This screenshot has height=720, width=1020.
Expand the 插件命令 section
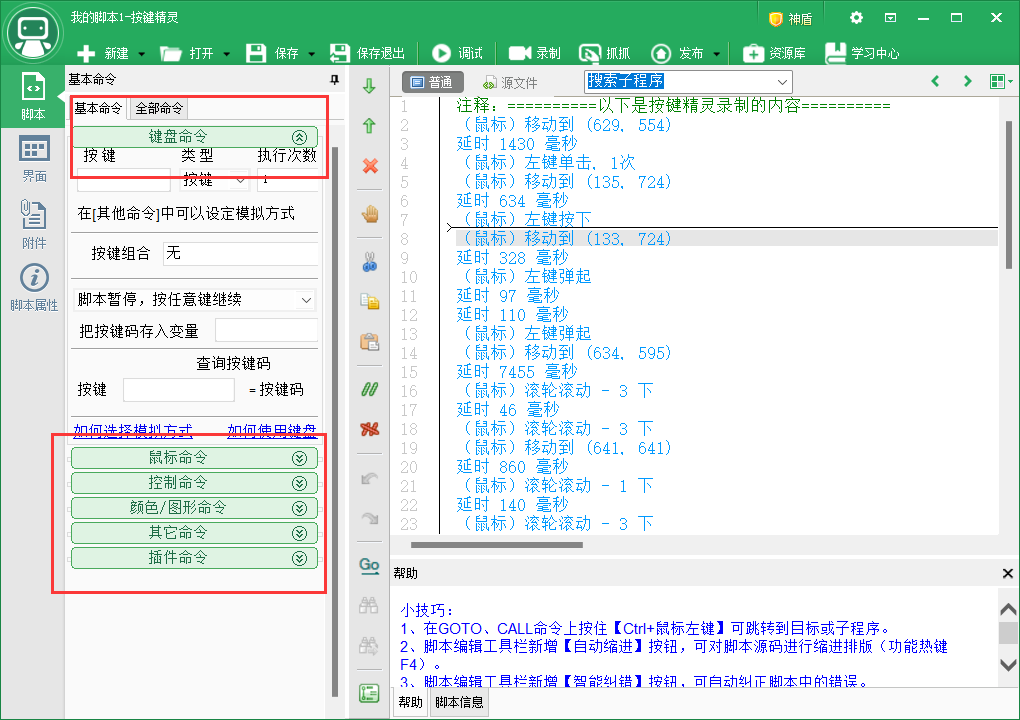coord(195,558)
